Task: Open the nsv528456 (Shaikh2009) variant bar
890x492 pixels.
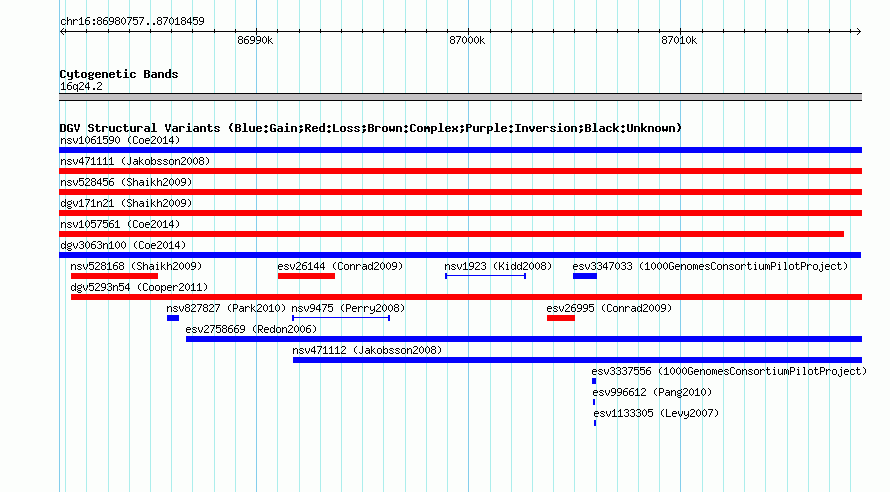Action: 460,192
